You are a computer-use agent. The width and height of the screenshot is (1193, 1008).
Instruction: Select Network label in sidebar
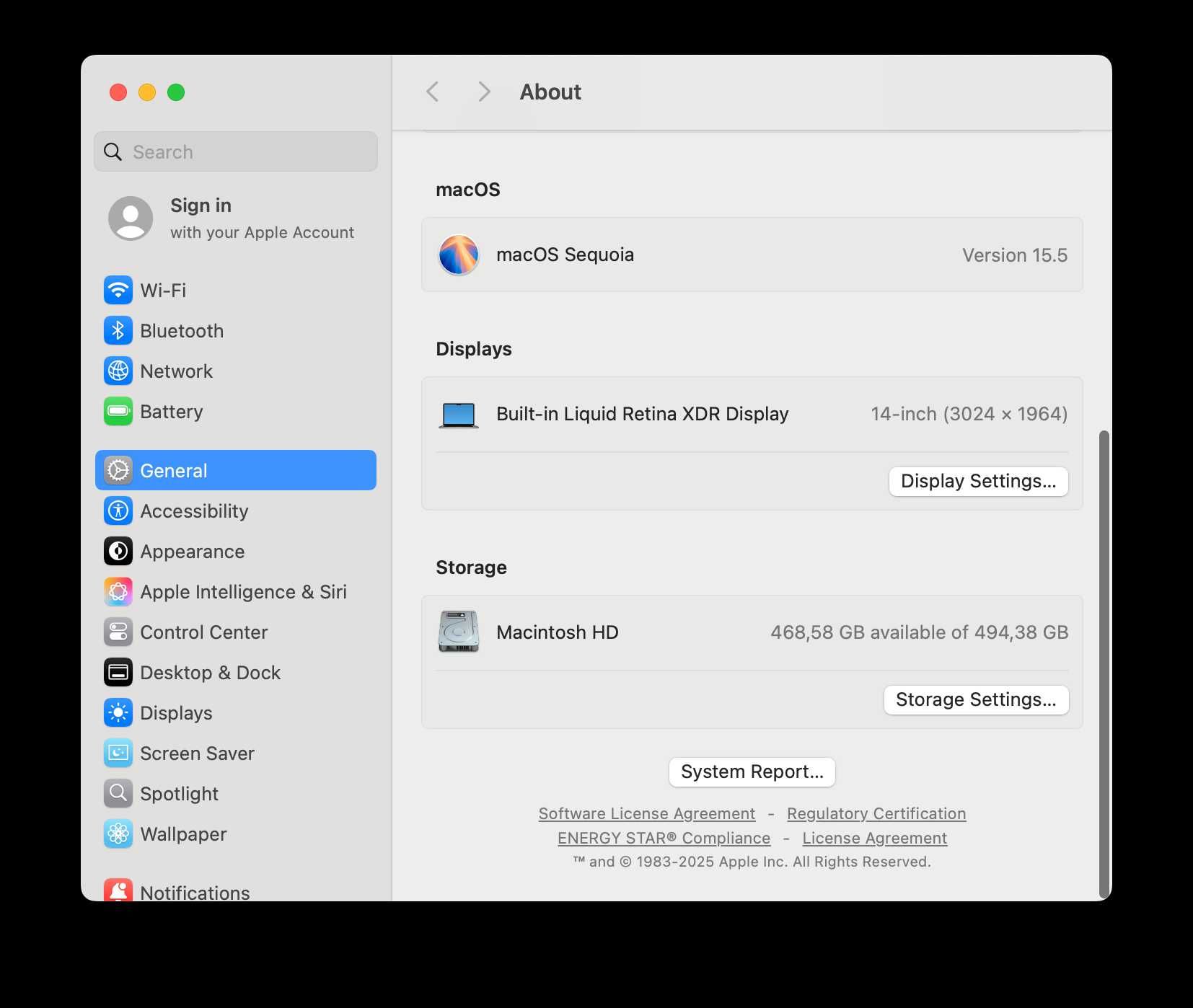tap(177, 371)
